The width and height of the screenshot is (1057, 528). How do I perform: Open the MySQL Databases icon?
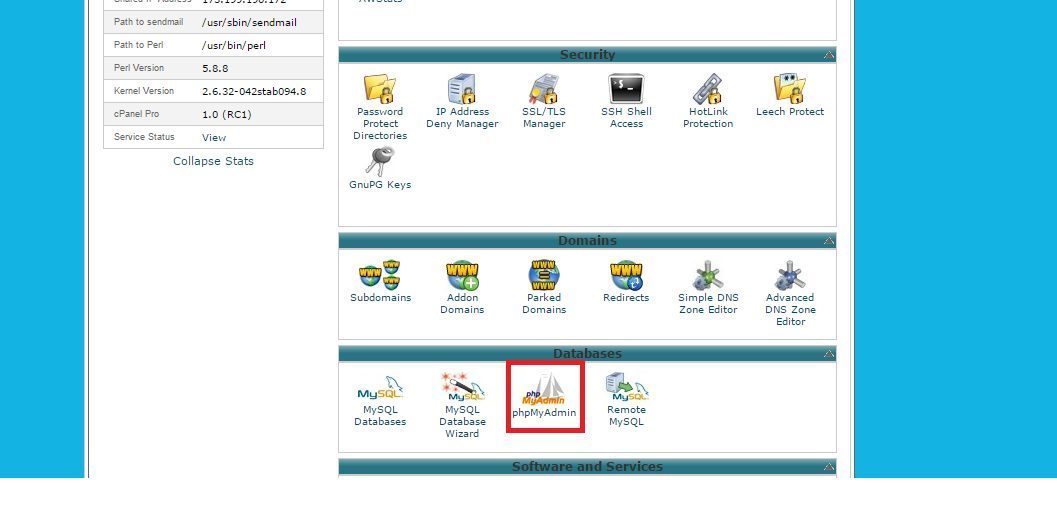point(380,388)
